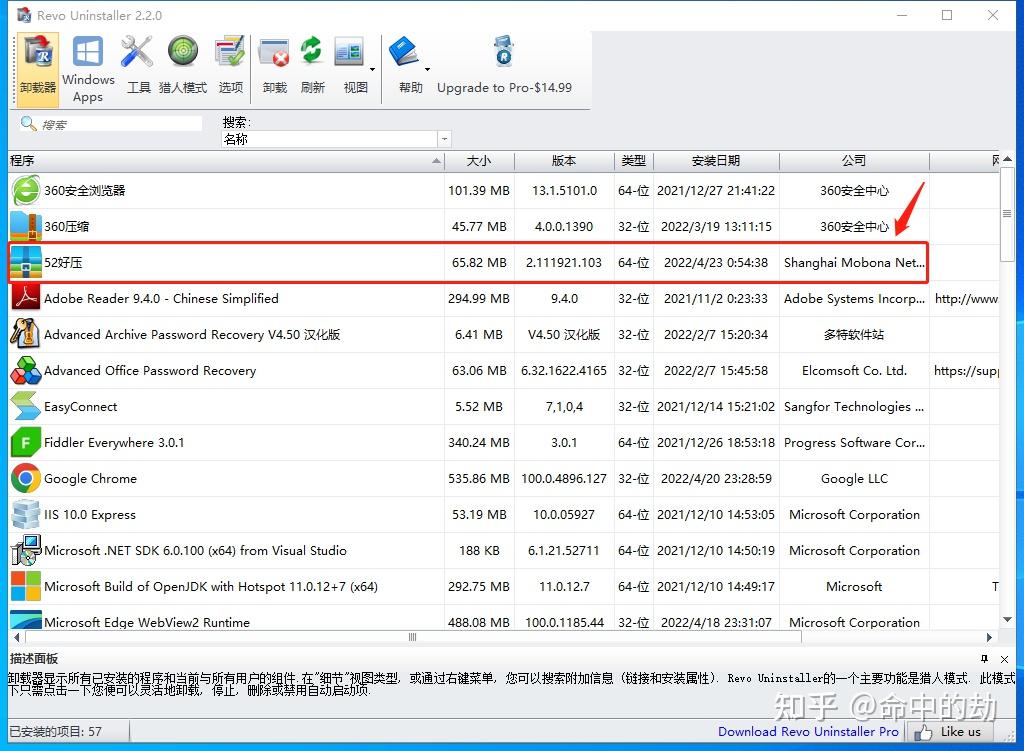
Task: Select the 360压缩 program icon
Action: (x=26, y=227)
